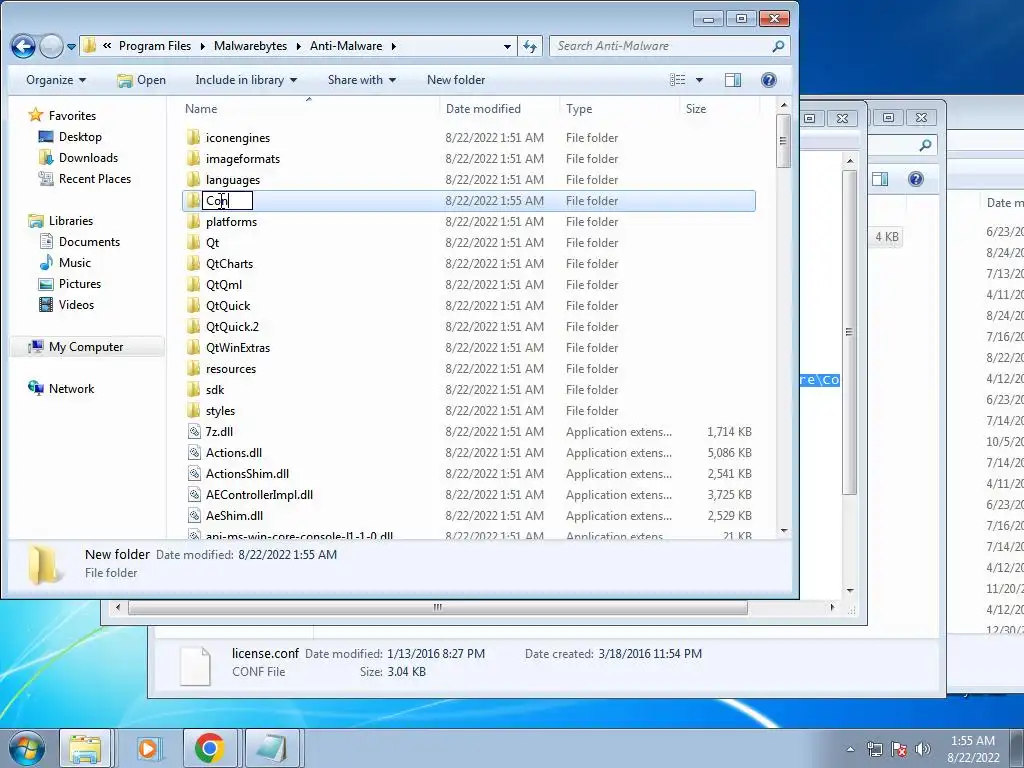This screenshot has height=768, width=1024.
Task: Select the AeShim.dll file
Action: tap(234, 515)
